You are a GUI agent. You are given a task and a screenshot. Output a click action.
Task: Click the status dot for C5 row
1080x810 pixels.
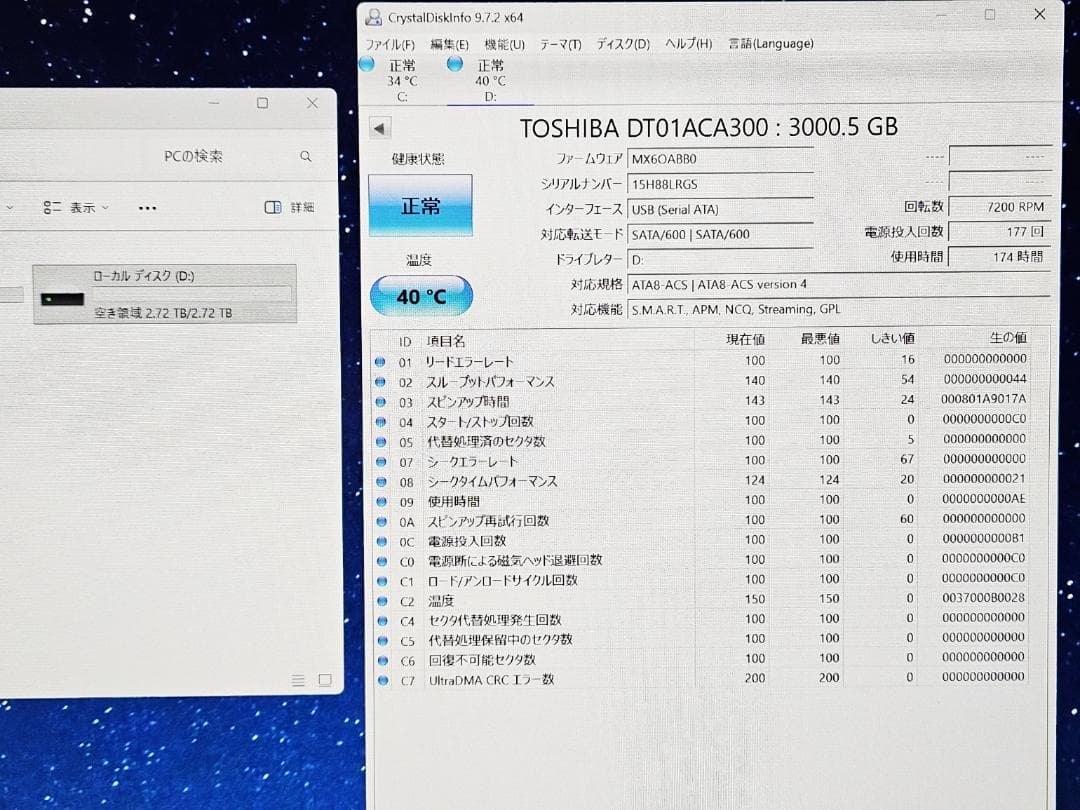click(382, 641)
